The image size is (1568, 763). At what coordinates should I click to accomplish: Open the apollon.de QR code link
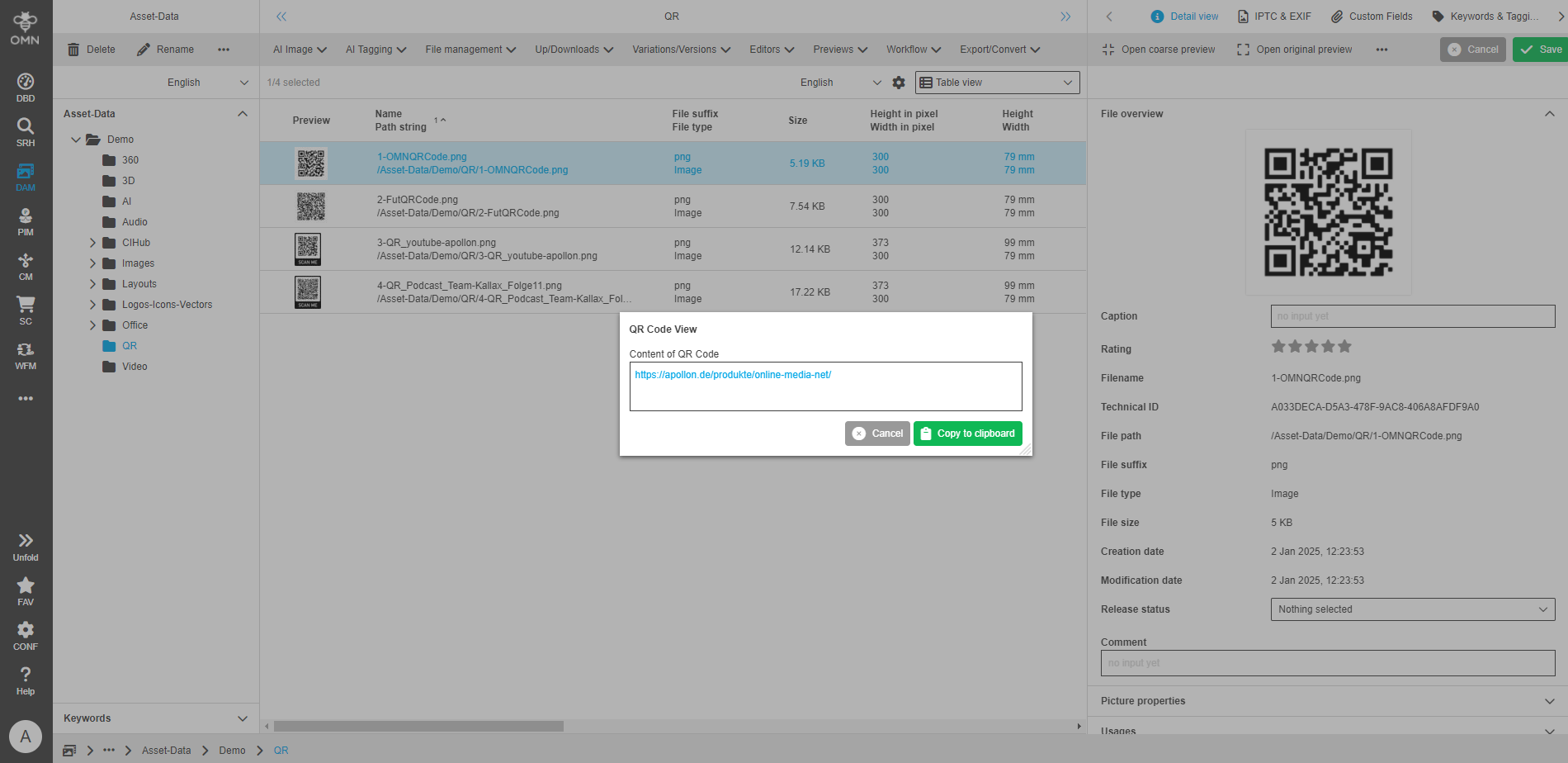732,375
